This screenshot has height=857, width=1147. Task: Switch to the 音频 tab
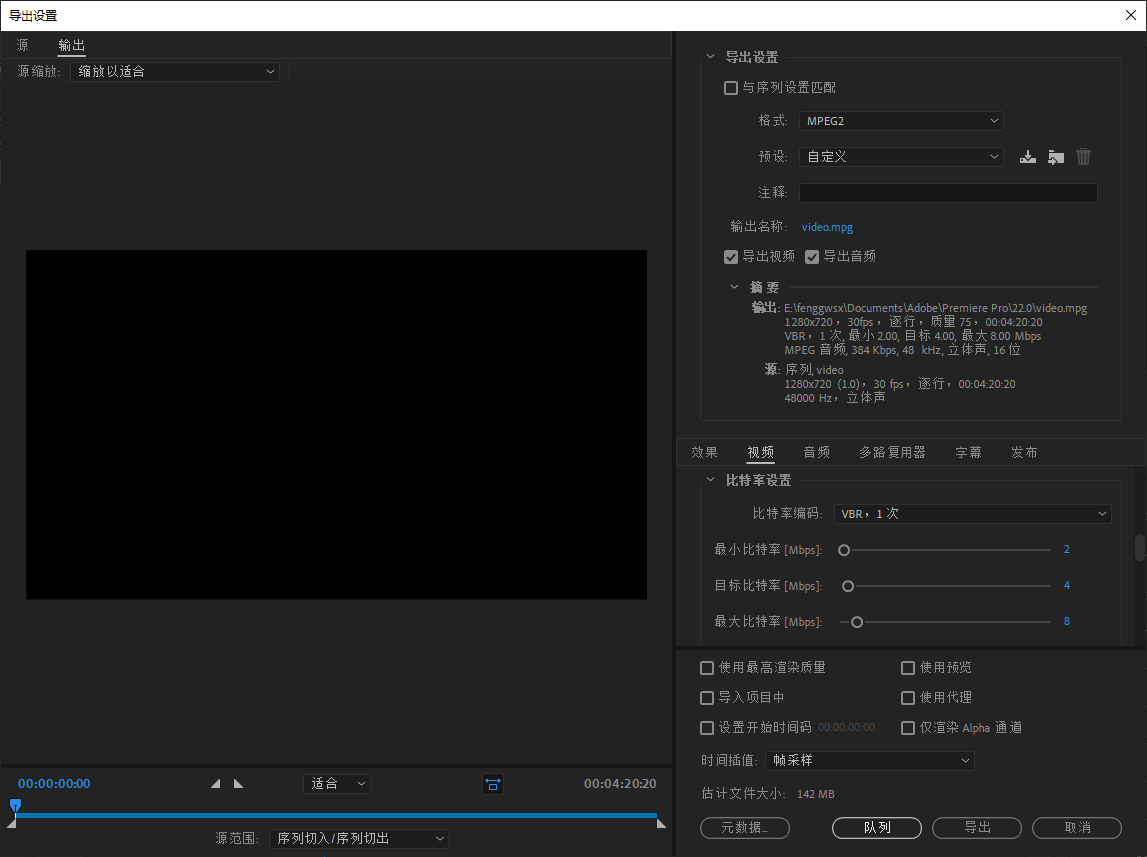point(817,452)
